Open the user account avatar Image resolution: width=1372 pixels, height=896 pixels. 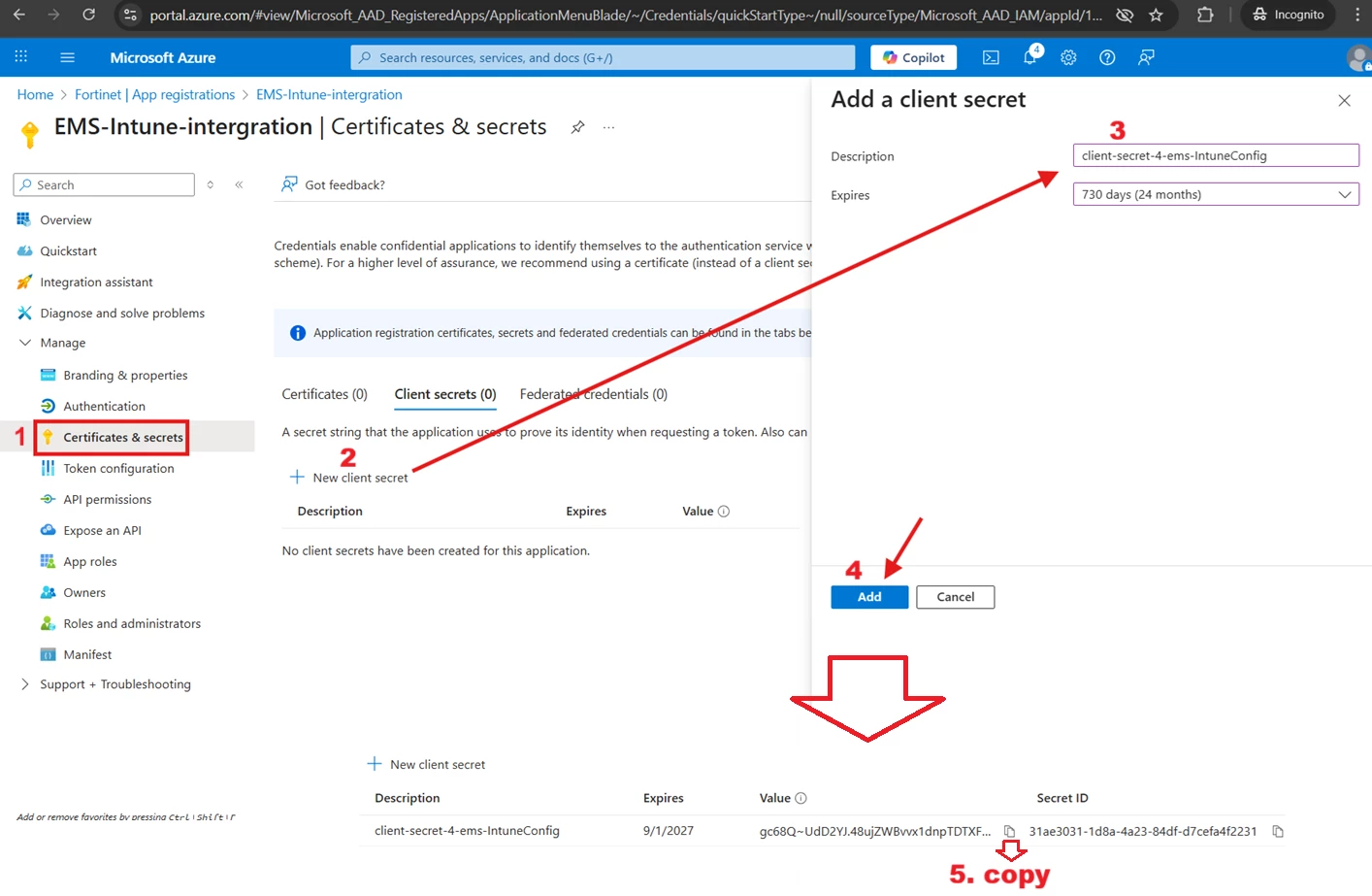pos(1359,58)
